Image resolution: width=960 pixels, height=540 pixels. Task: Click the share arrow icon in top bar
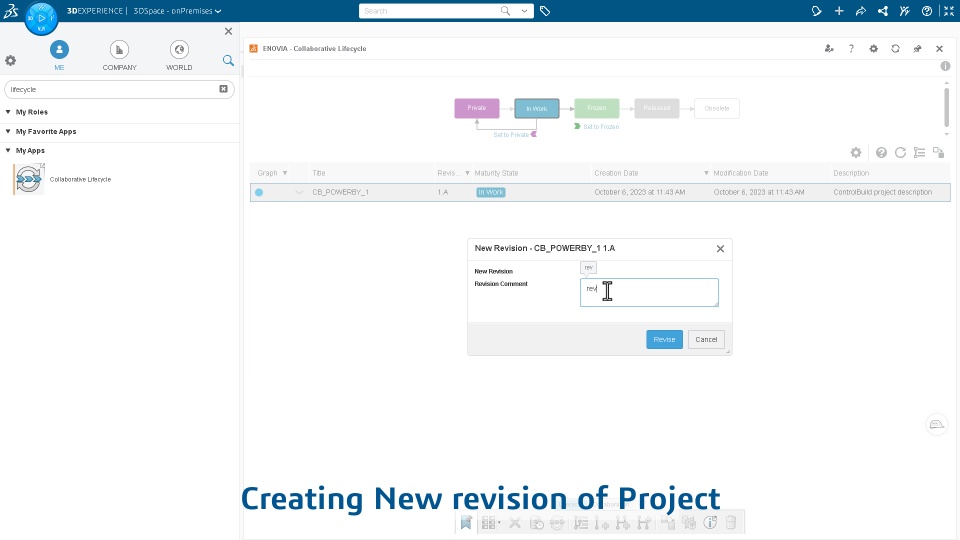click(861, 11)
